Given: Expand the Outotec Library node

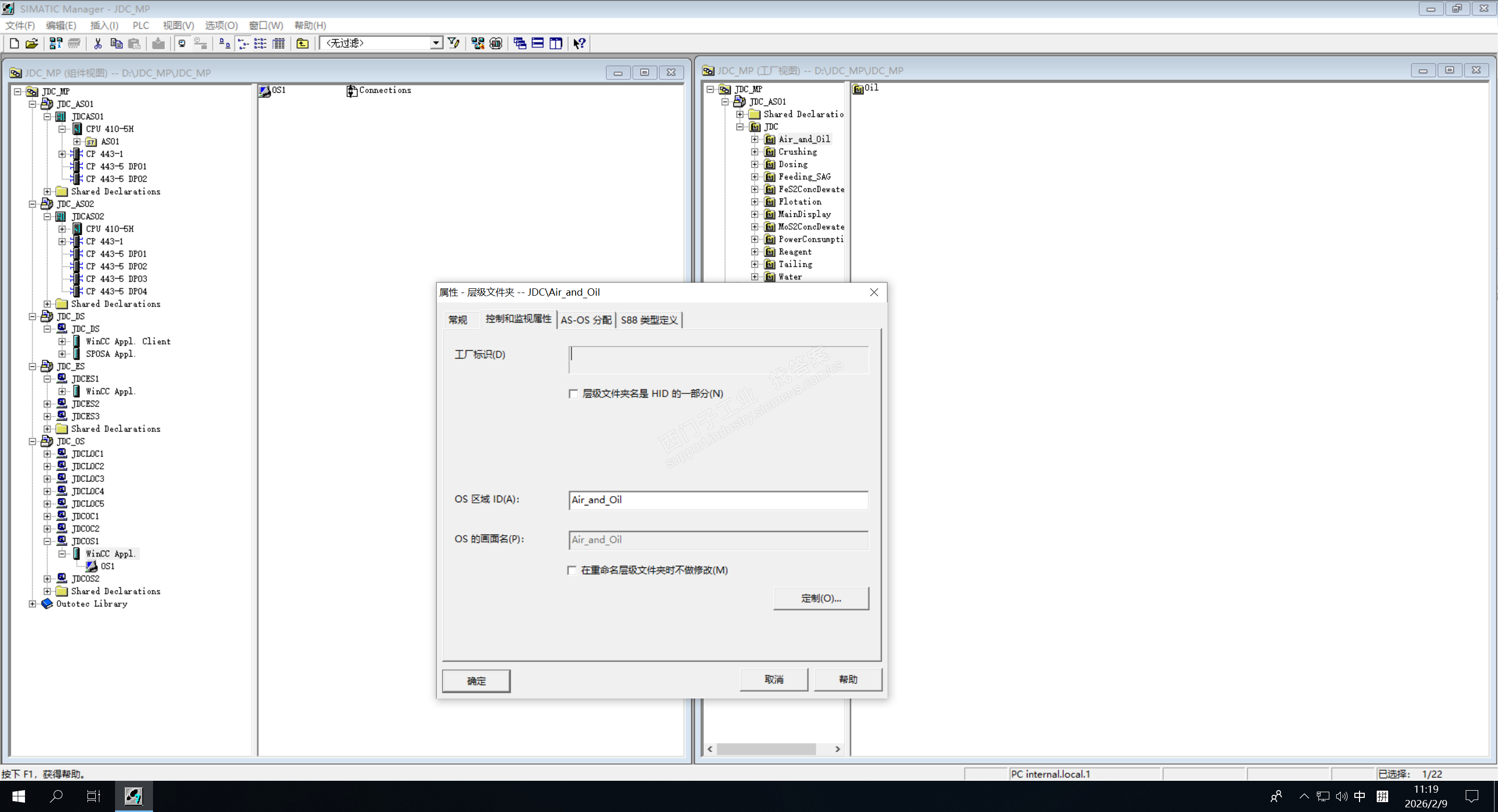Looking at the screenshot, I should 33,604.
